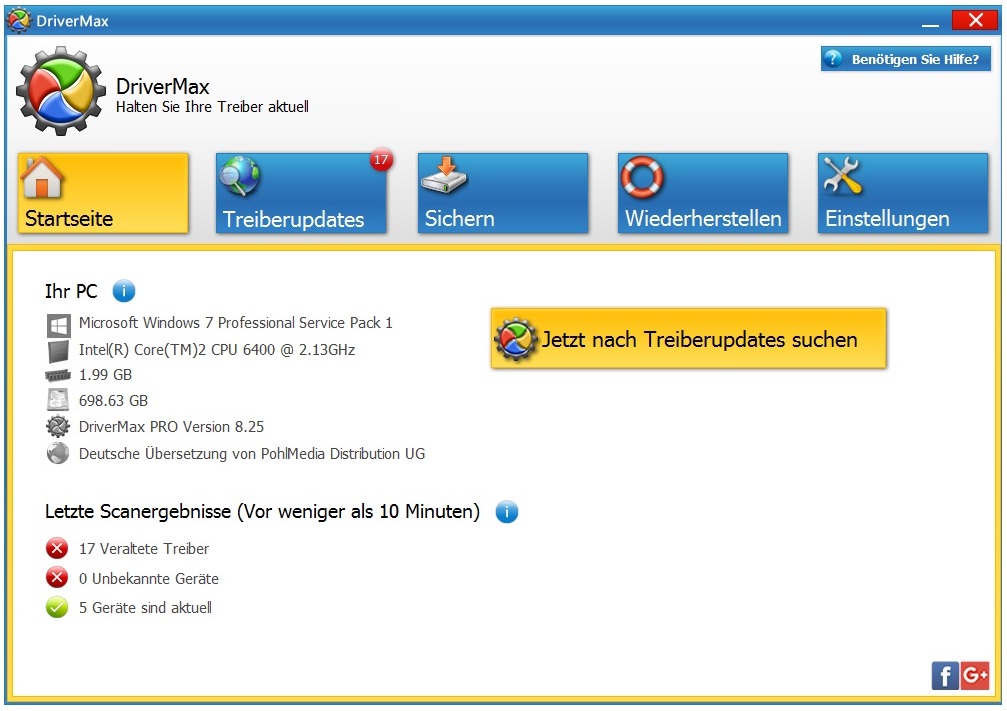Open the Startseite tab

(103, 193)
